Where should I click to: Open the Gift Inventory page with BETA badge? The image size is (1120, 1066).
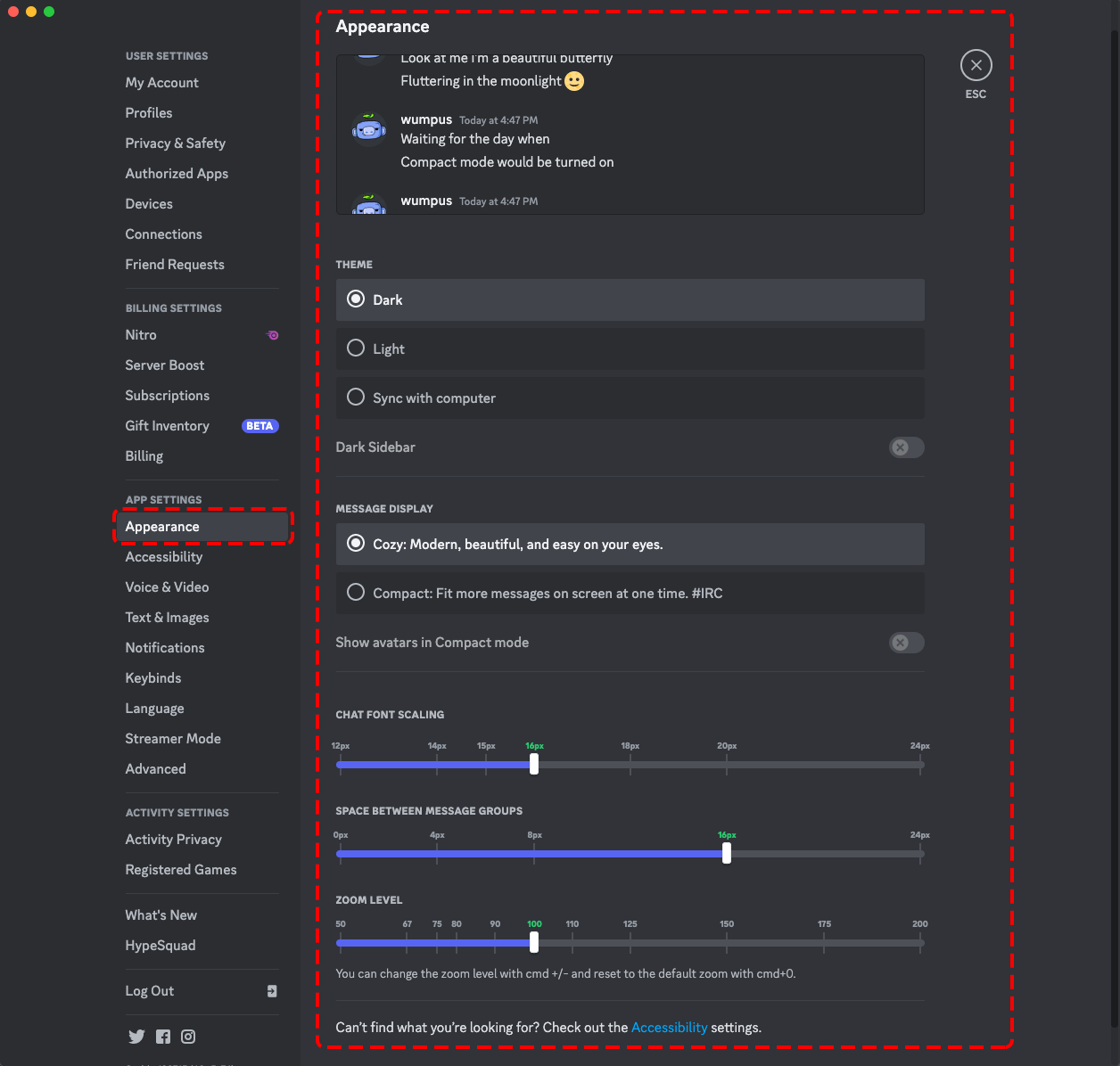pos(167,425)
